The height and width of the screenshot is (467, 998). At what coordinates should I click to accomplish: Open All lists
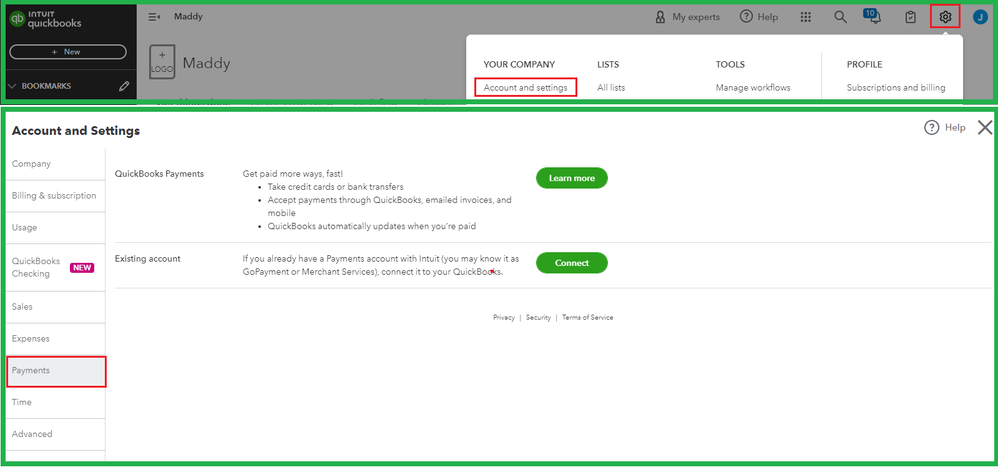point(611,88)
